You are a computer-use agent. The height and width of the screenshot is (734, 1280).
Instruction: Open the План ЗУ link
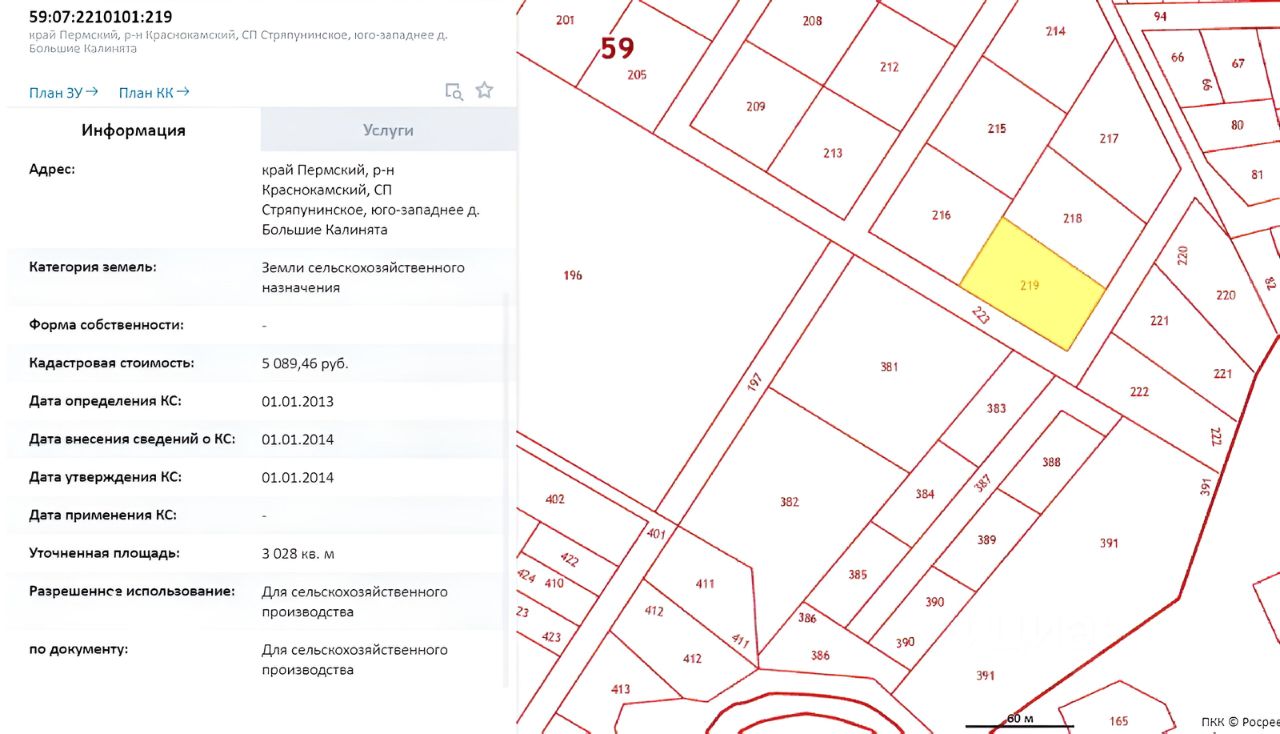64,92
